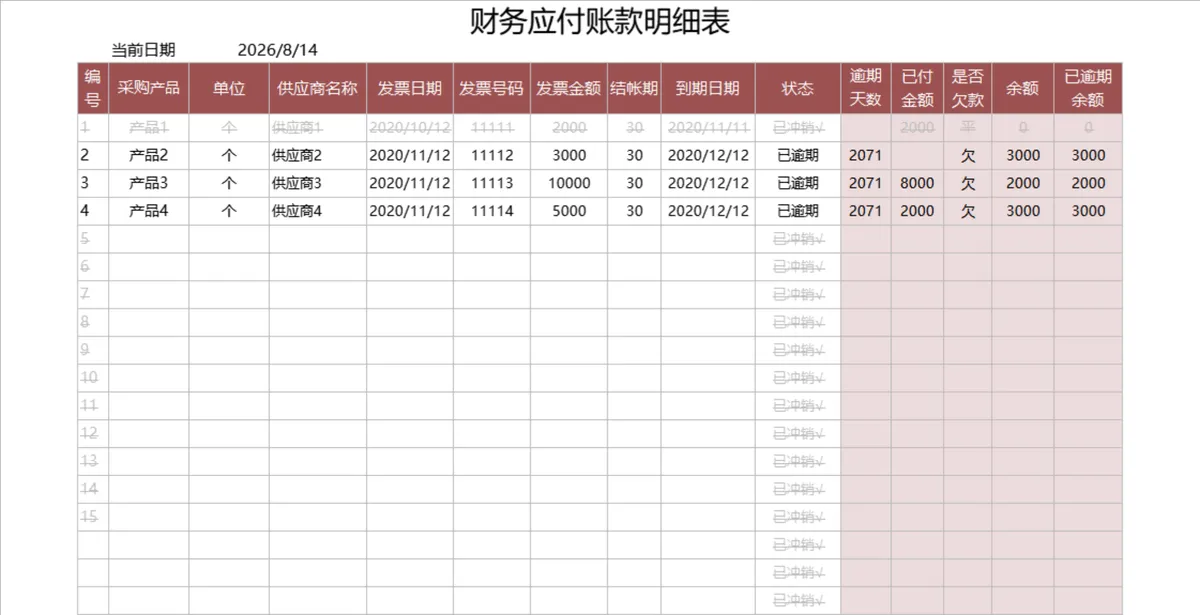This screenshot has height=615, width=1200.
Task: Click row number 12 cell
Action: point(92,433)
